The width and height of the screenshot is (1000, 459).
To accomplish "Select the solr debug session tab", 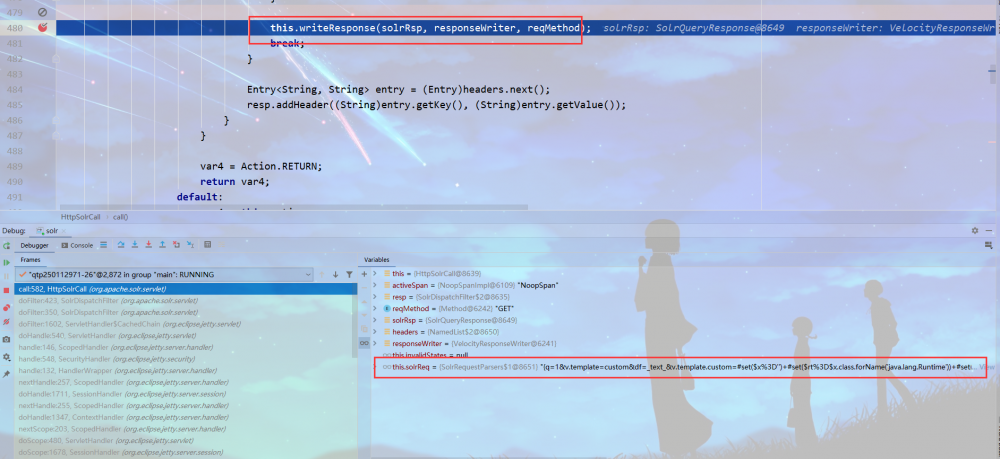I will pos(53,230).
